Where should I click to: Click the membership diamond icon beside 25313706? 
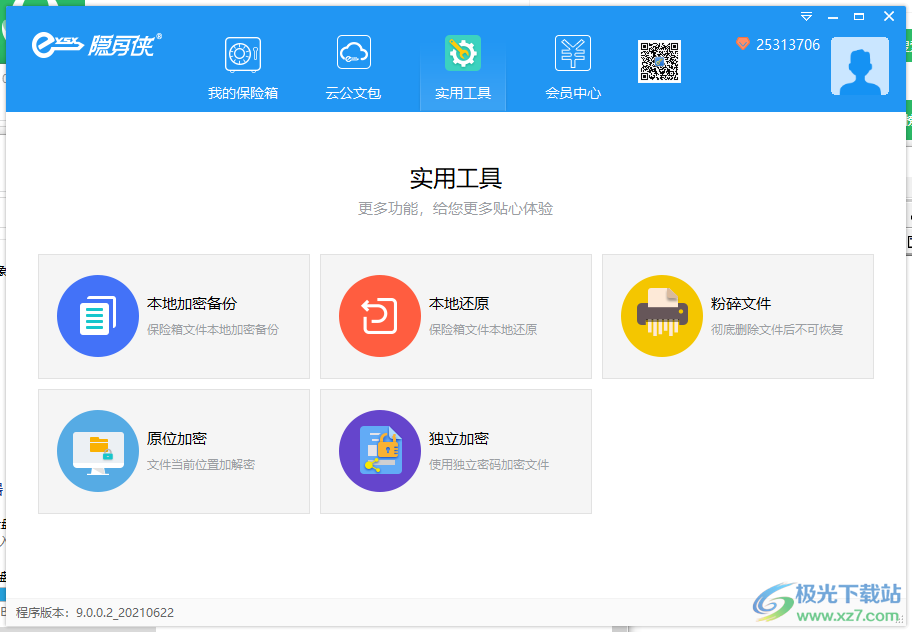coord(742,44)
